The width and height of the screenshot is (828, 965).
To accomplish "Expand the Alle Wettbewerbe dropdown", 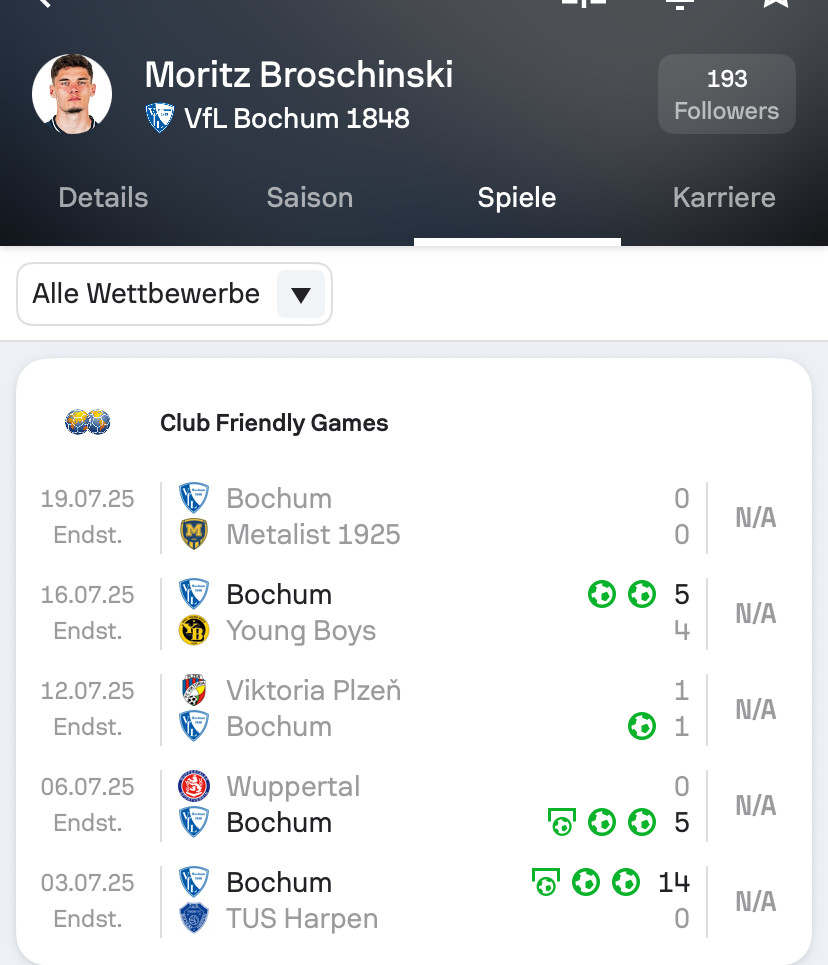I will (146, 294).
